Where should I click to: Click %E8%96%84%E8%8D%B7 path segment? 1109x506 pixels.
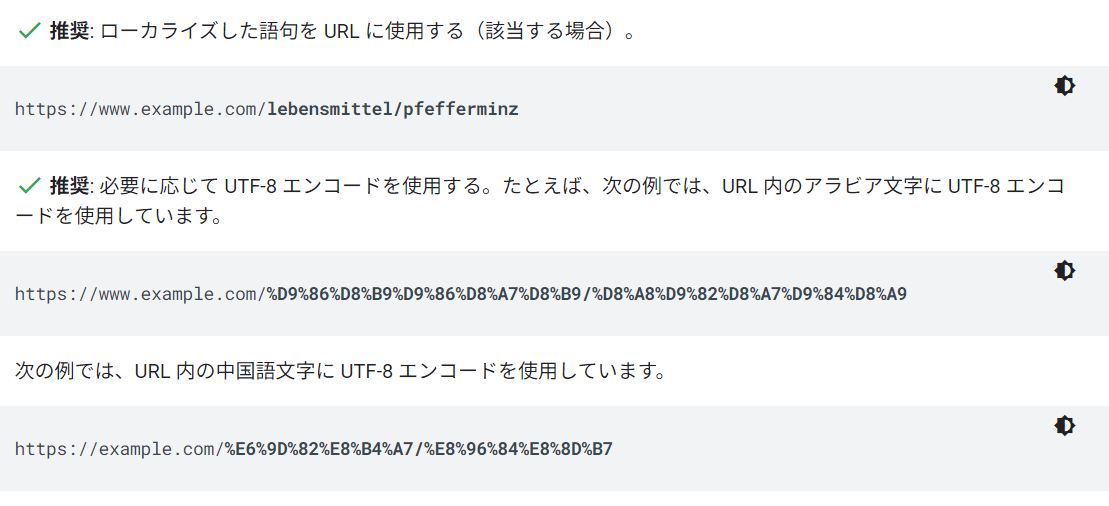coord(518,449)
